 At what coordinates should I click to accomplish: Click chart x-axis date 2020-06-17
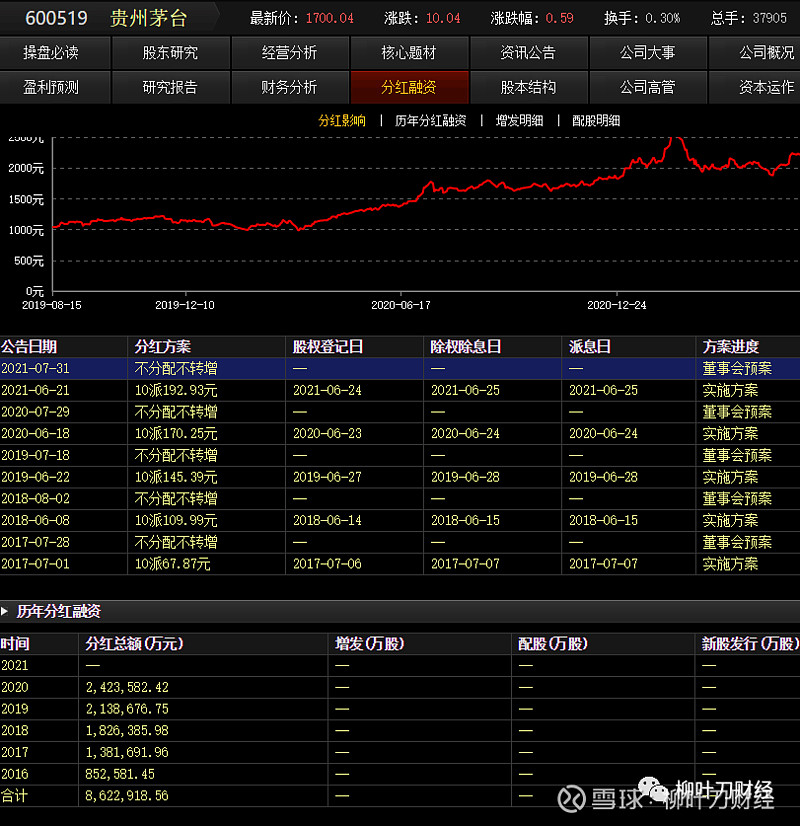point(401,305)
